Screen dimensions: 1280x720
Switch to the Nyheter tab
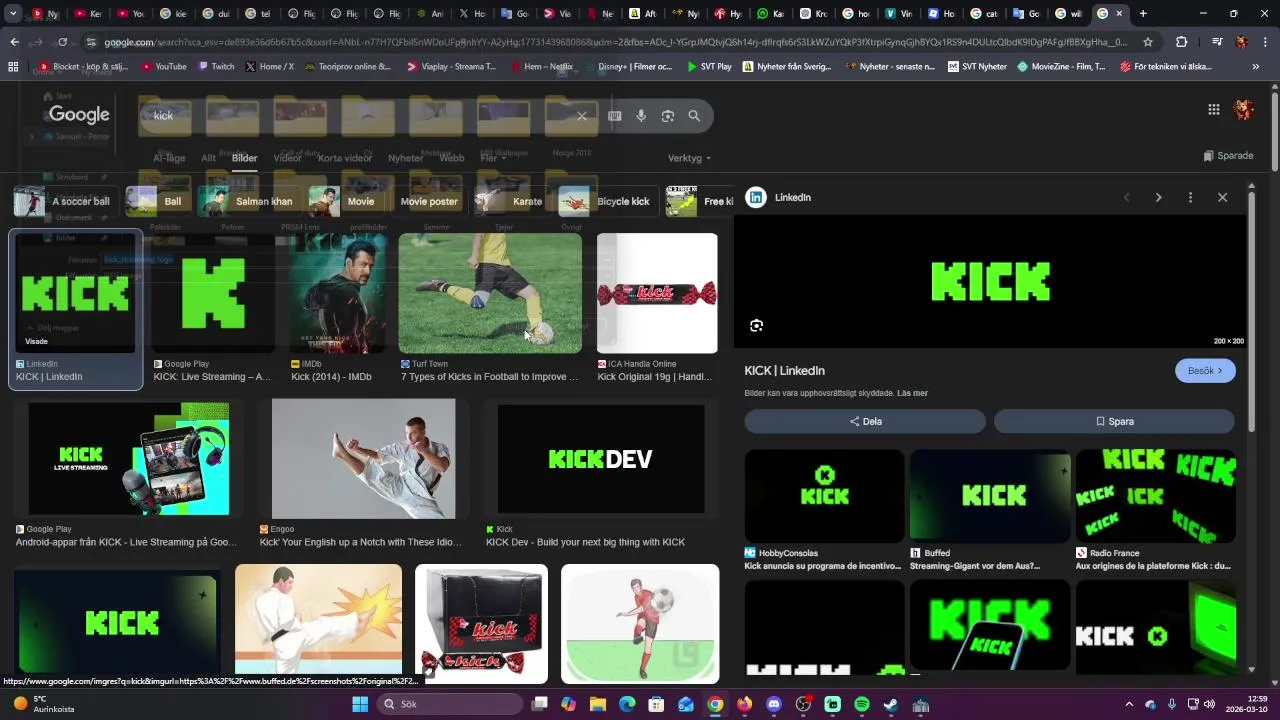coord(405,158)
